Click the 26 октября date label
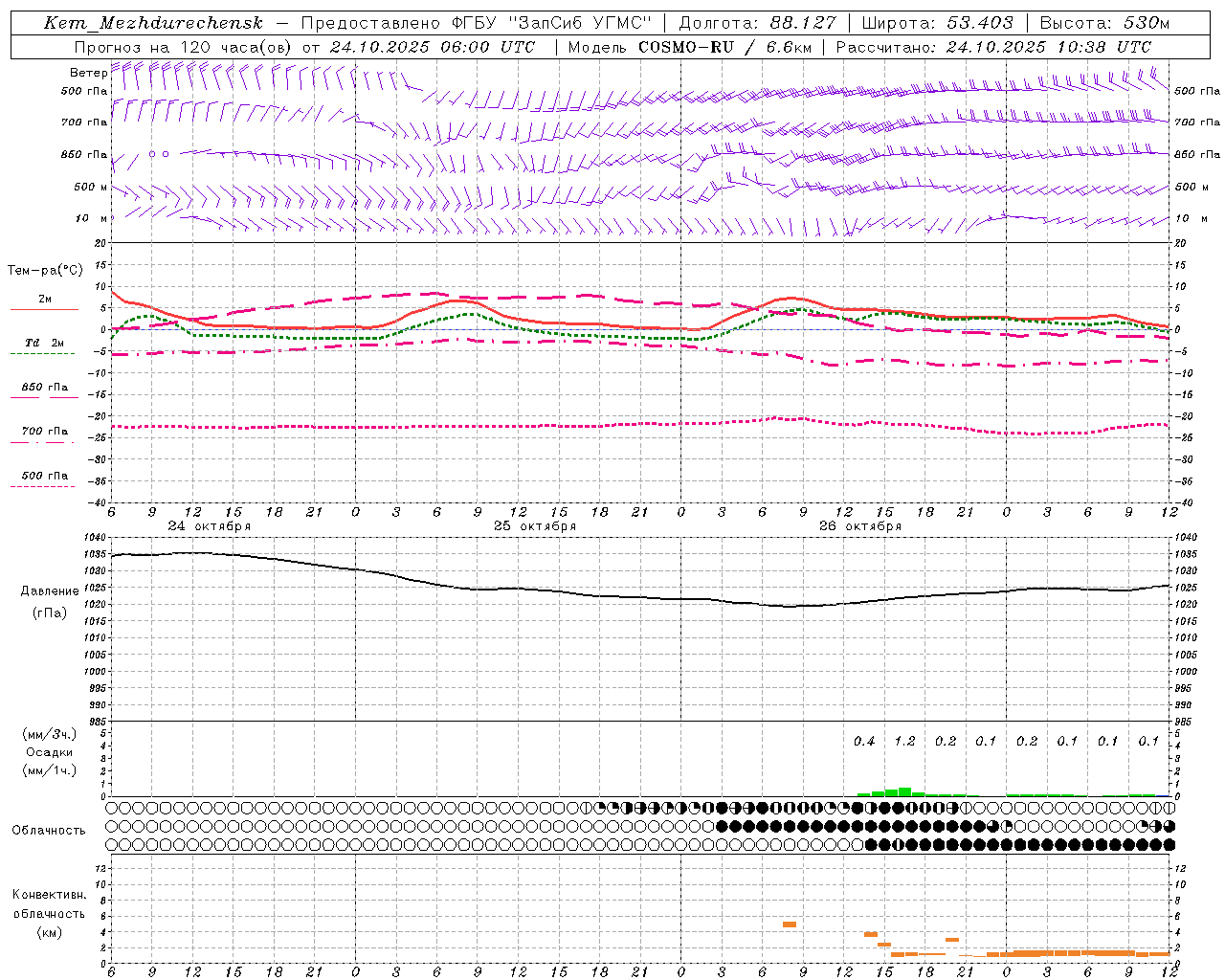This screenshot has height=980, width=1225. click(x=860, y=526)
